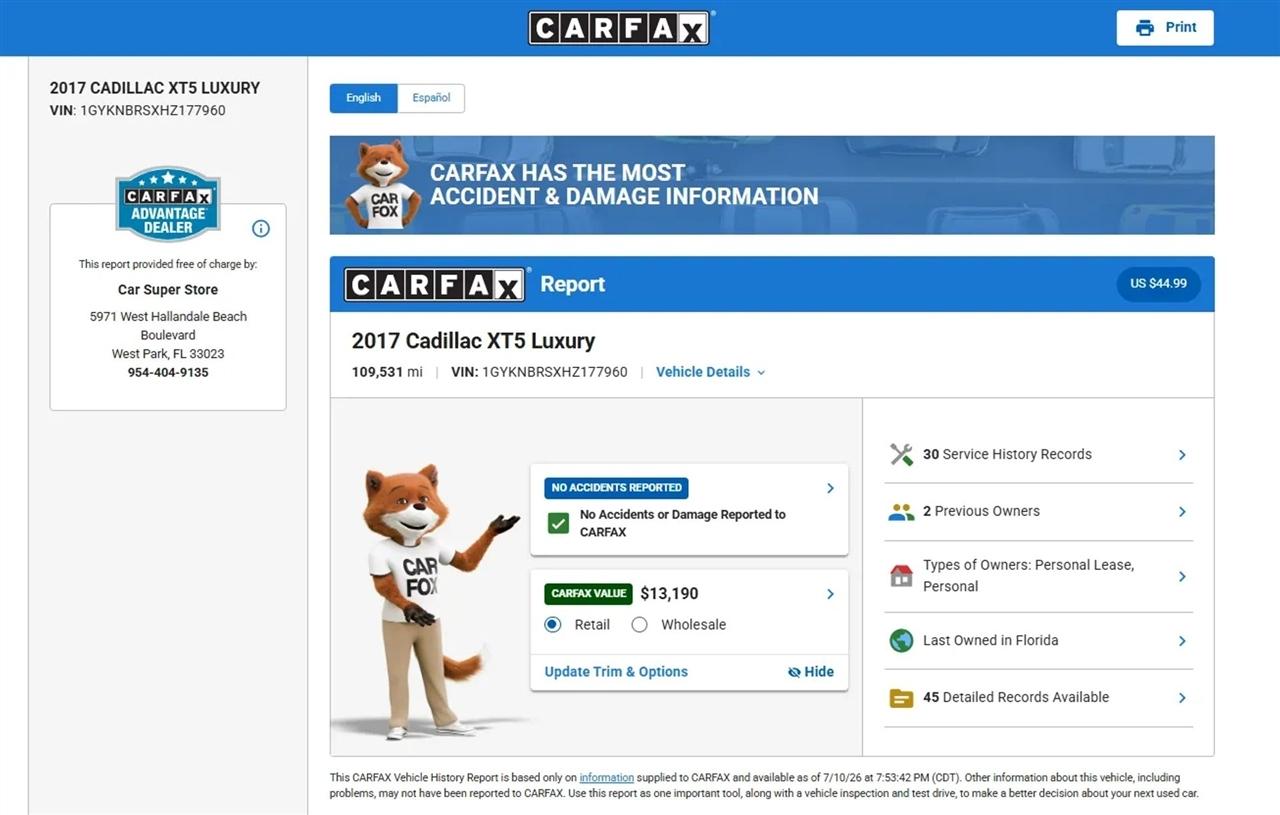Switch to the Español tab
1280x815 pixels.
(x=431, y=98)
